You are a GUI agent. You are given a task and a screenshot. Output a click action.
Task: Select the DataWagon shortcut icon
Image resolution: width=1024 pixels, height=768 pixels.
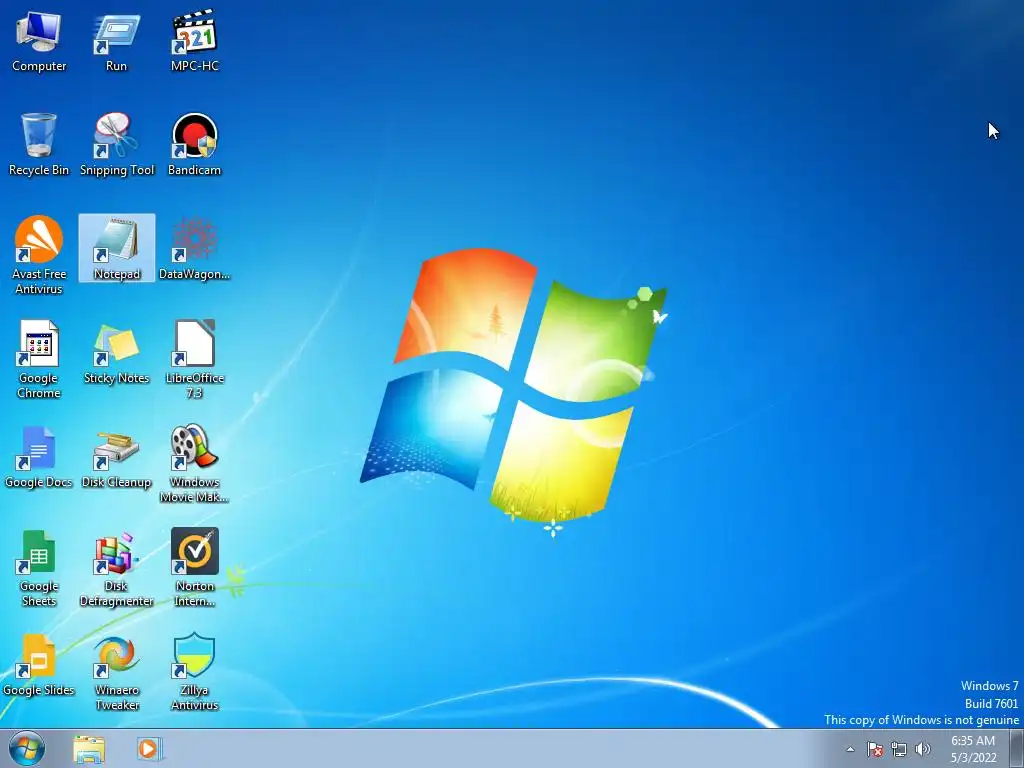click(194, 249)
